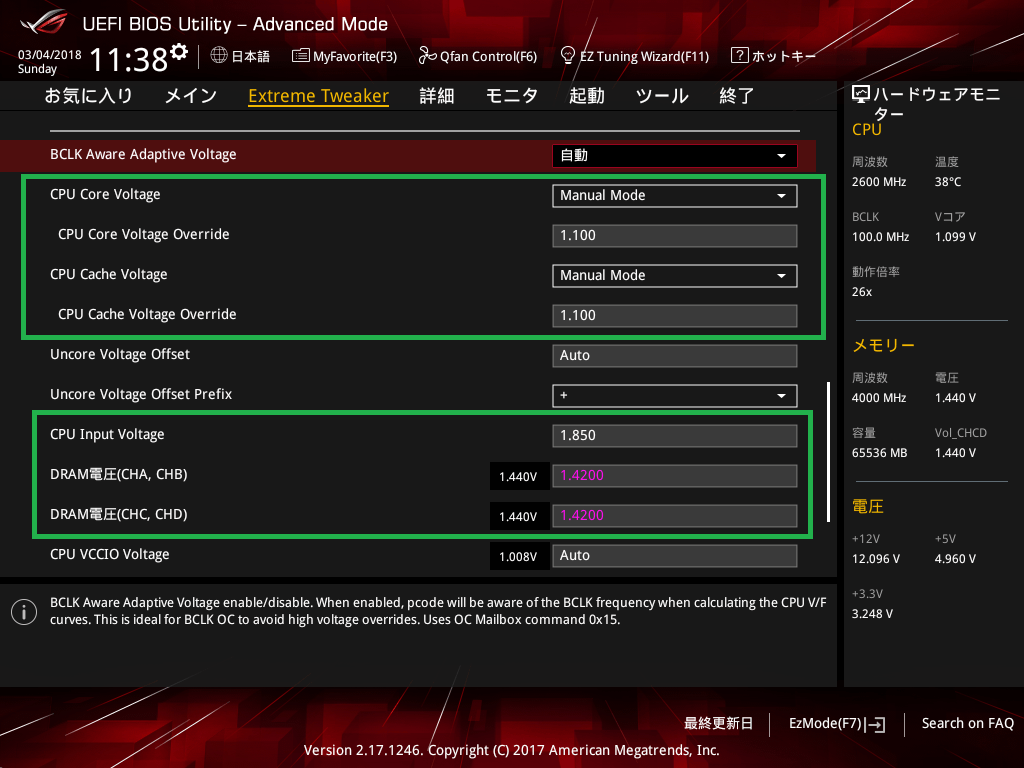Image resolution: width=1024 pixels, height=768 pixels.
Task: Select the Extreme Tweaker tab
Action: pyautogui.click(x=319, y=96)
